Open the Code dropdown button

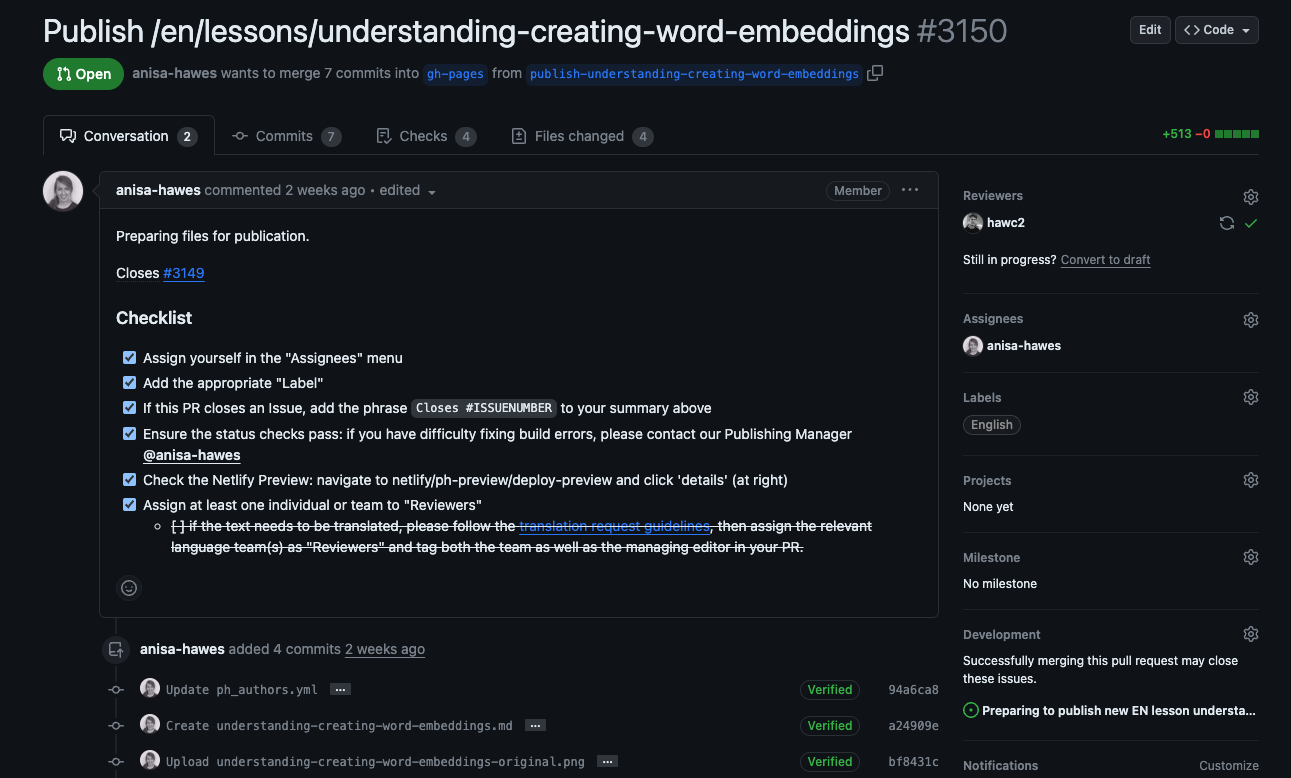click(1216, 30)
